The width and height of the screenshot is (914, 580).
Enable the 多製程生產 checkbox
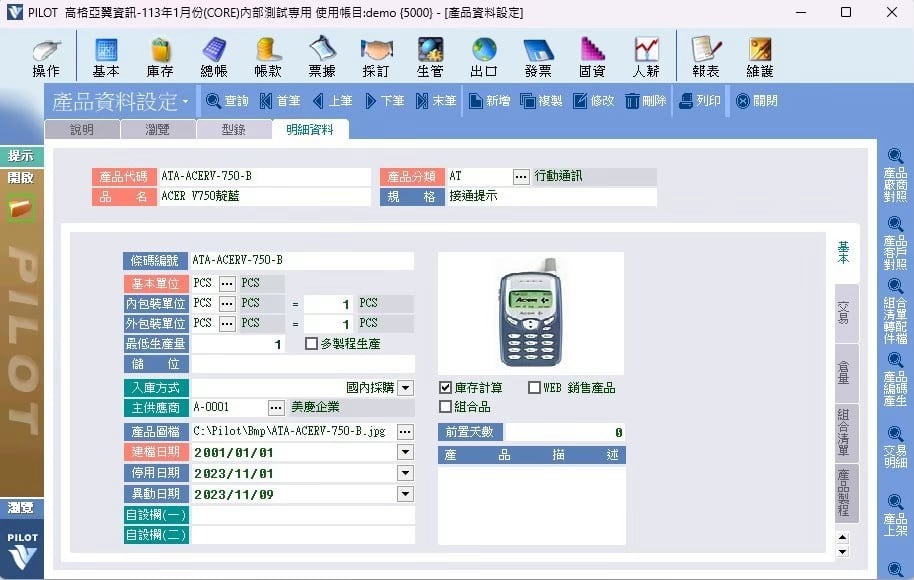coord(312,344)
